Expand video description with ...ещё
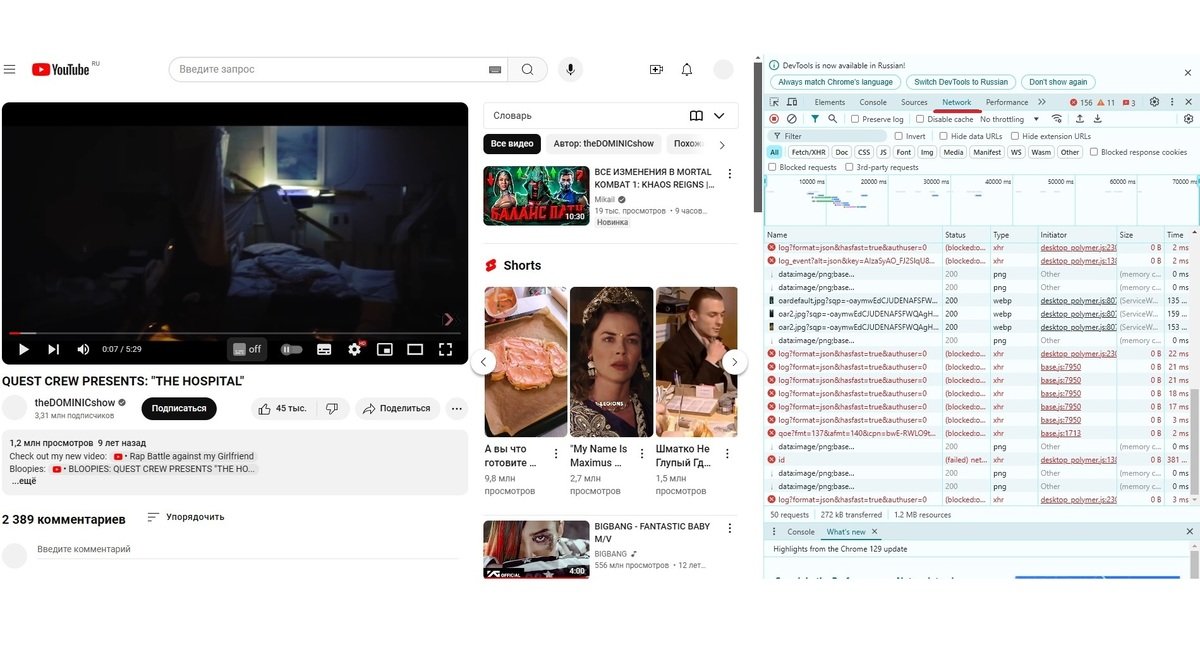Image resolution: width=1200 pixels, height=652 pixels. click(24, 481)
